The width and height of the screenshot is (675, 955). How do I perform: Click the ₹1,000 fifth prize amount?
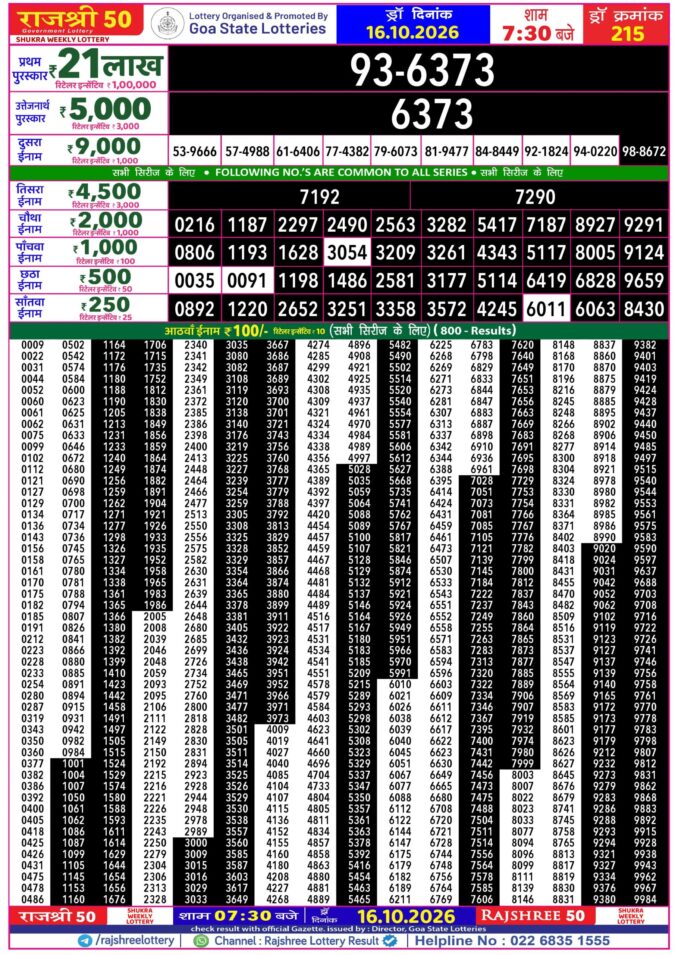[105, 248]
